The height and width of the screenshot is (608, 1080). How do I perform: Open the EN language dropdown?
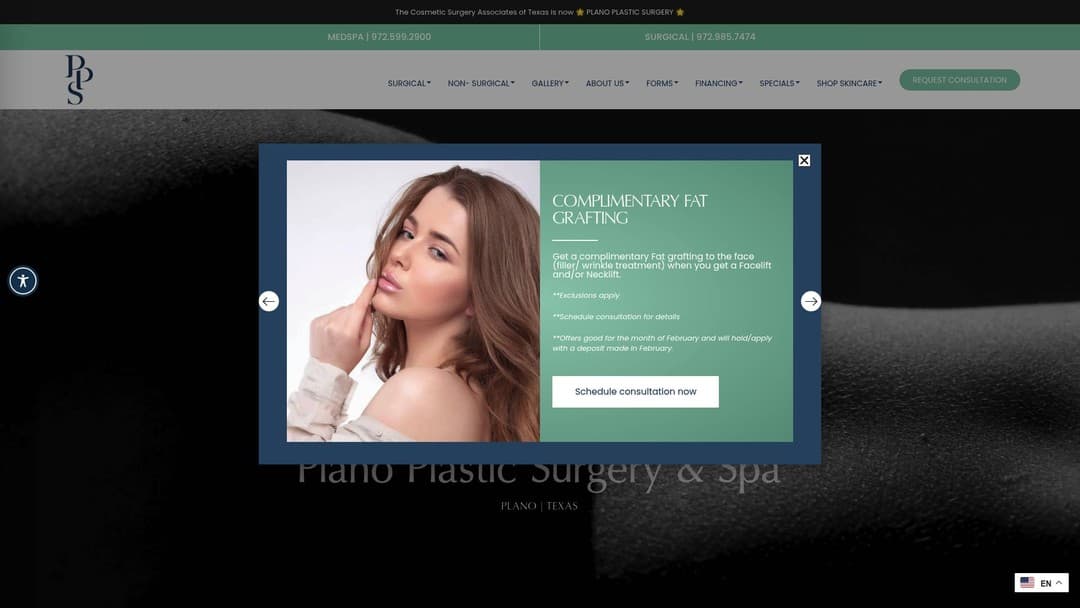(1043, 582)
